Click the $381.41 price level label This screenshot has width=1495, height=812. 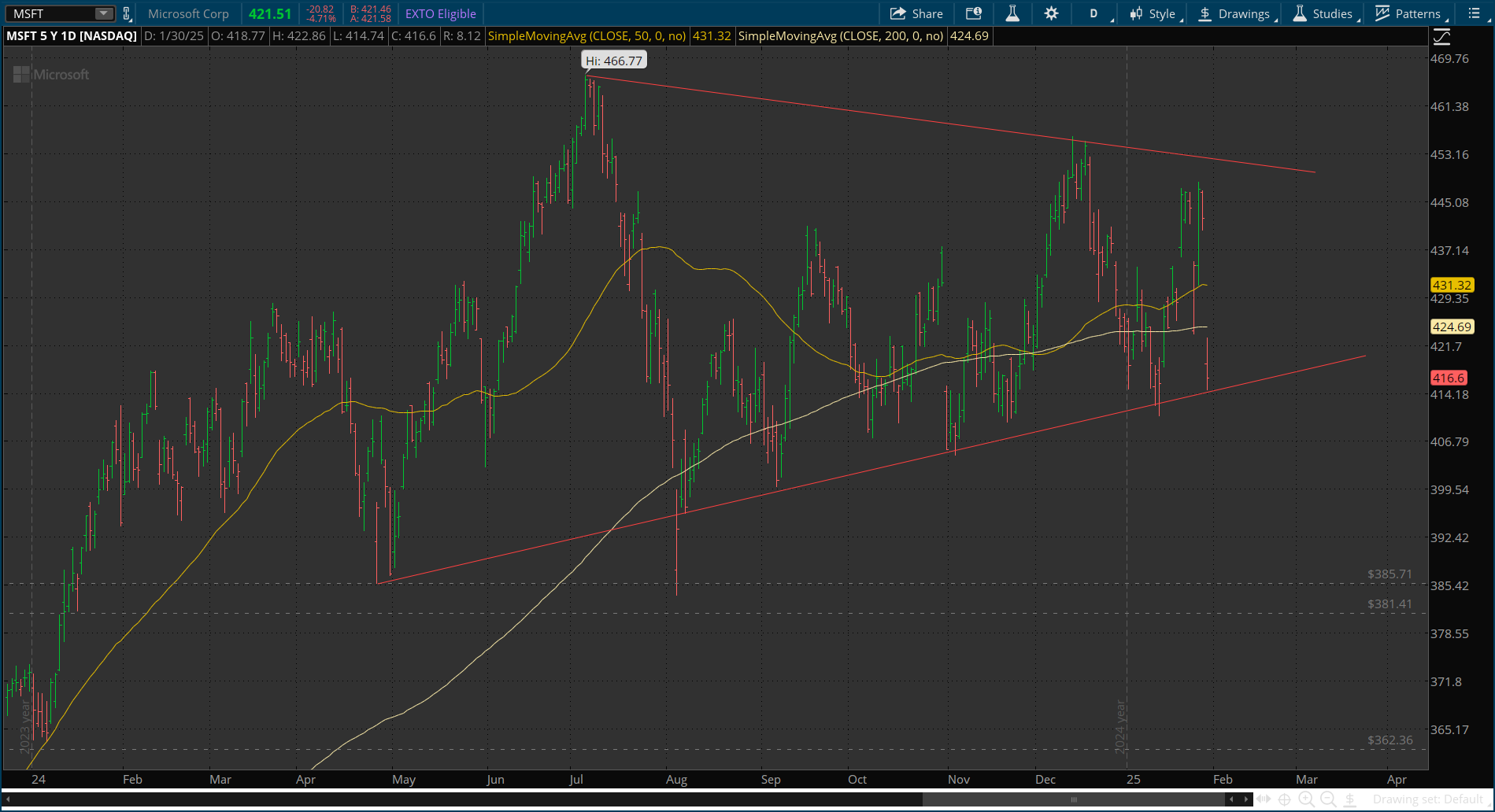(1390, 604)
